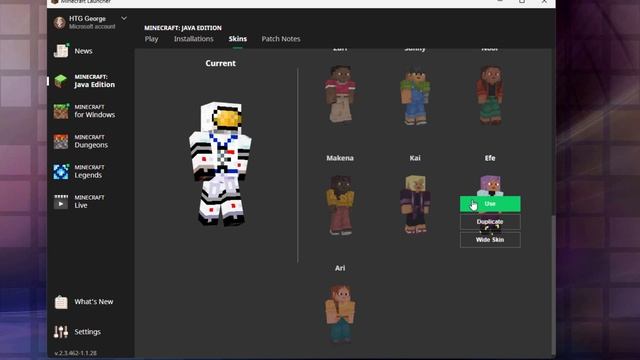This screenshot has height=360, width=640.
Task: Choose Wide Skin for Efe
Action: coord(490,240)
